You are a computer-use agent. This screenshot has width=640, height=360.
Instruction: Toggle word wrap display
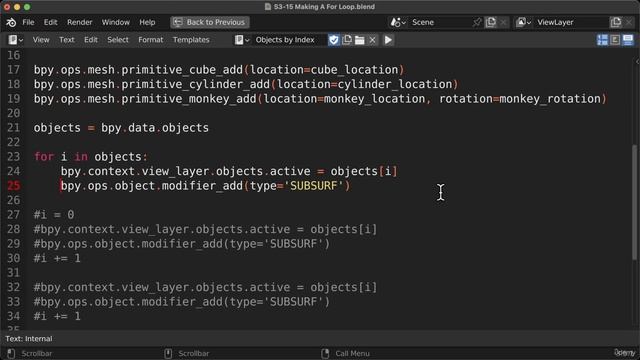[x=615, y=40]
